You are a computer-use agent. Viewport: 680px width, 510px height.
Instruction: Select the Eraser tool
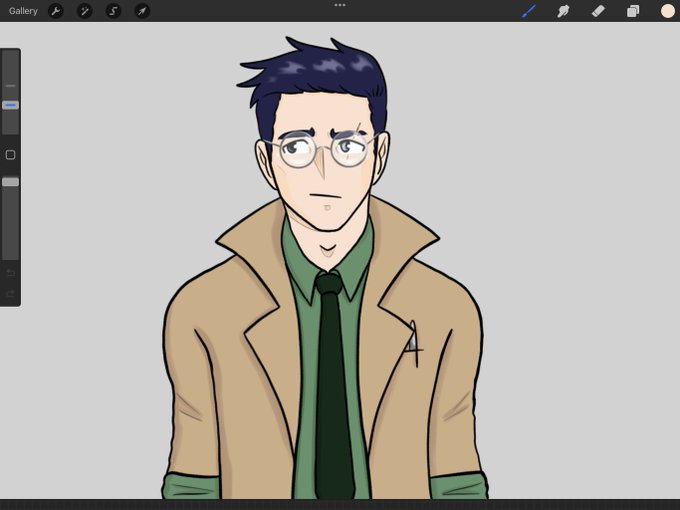point(598,11)
